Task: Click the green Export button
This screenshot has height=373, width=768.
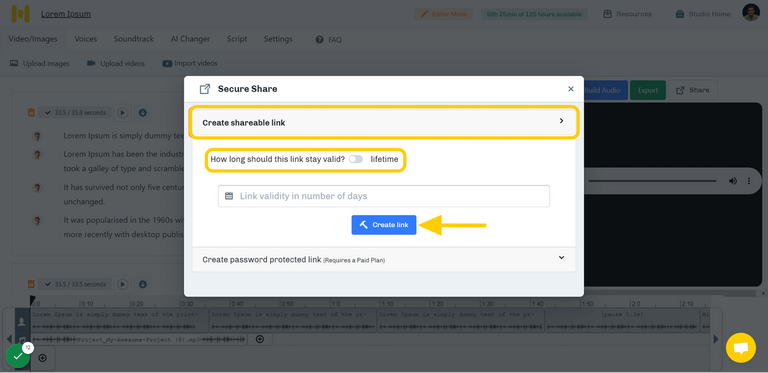Action: pyautogui.click(x=648, y=90)
